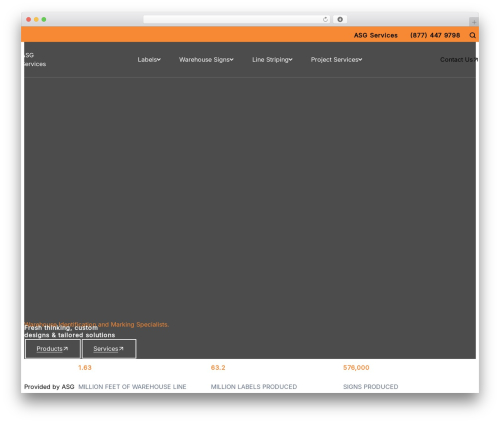500x423 pixels.
Task: Click the ASG Services link in top bar
Action: (376, 35)
